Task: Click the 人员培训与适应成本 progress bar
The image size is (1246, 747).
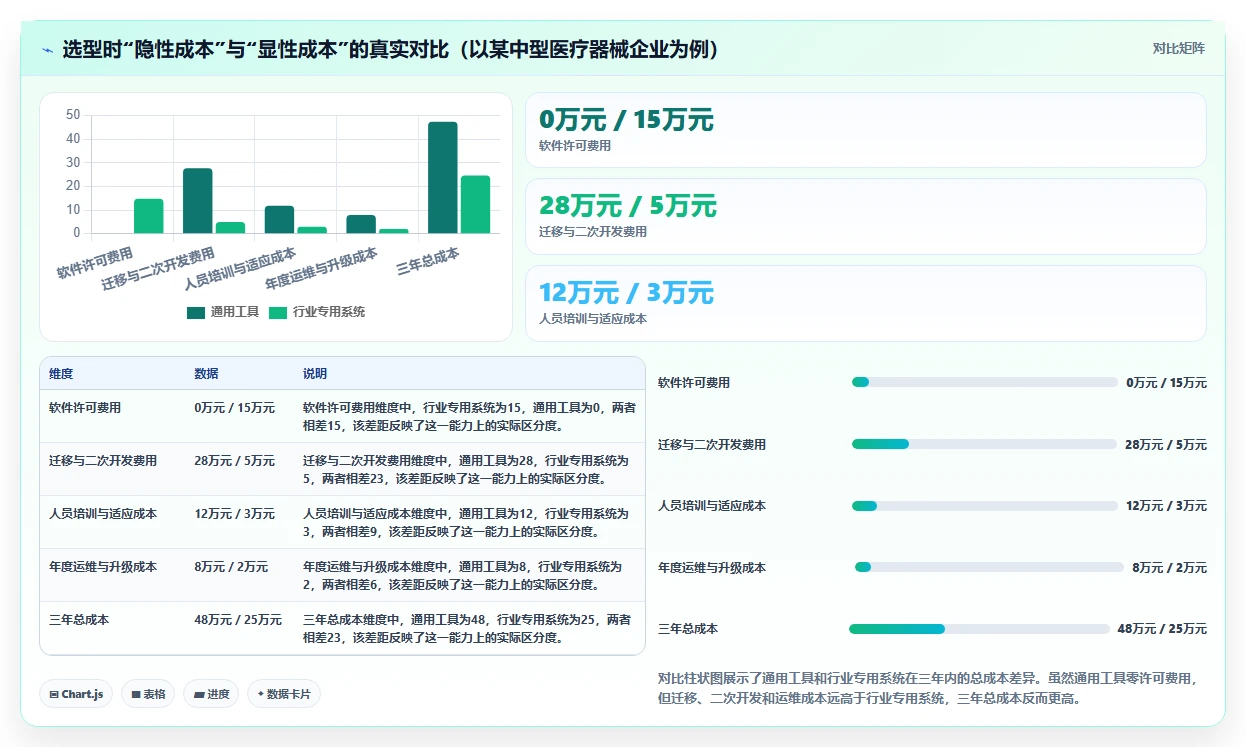Action: pos(984,506)
